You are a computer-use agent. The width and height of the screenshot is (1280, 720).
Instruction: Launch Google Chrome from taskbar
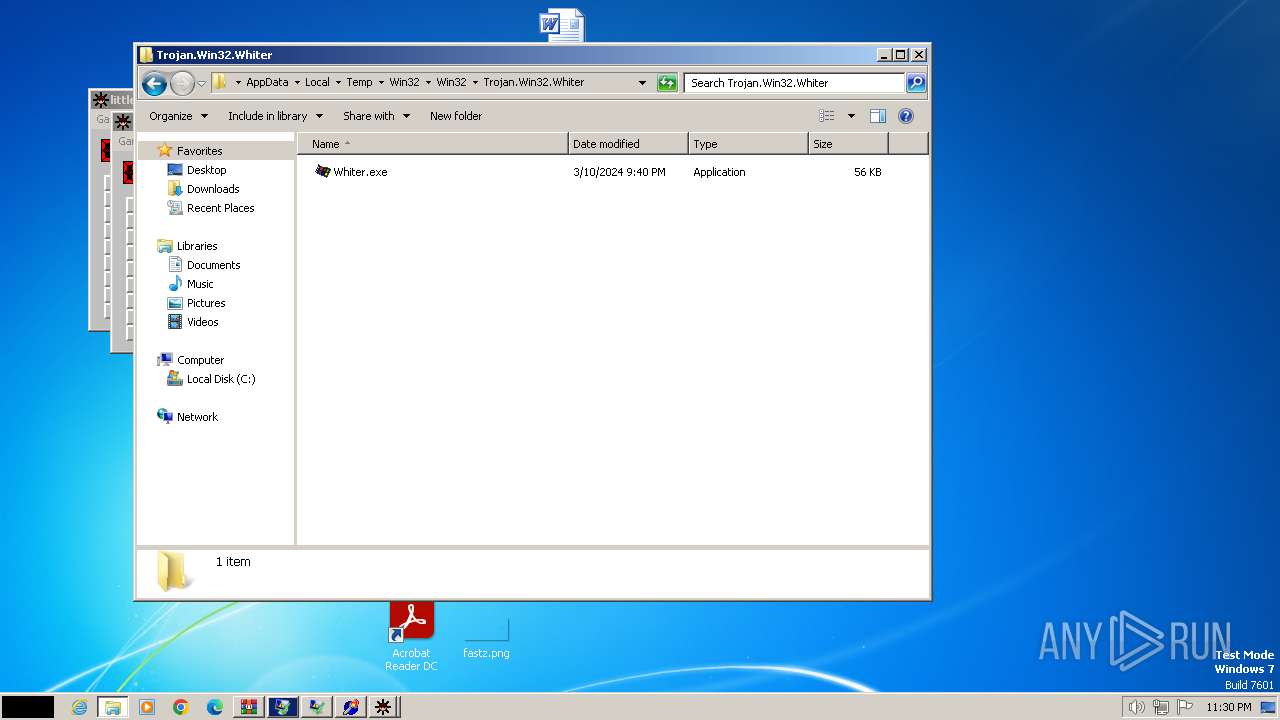[x=181, y=707]
